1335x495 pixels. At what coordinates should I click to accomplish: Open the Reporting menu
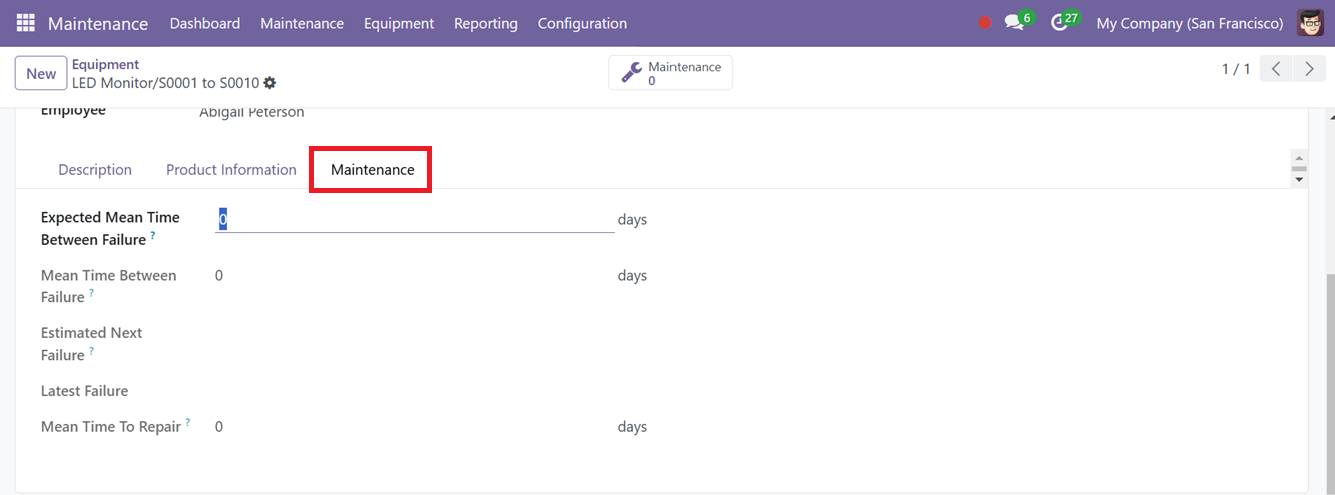coord(486,23)
